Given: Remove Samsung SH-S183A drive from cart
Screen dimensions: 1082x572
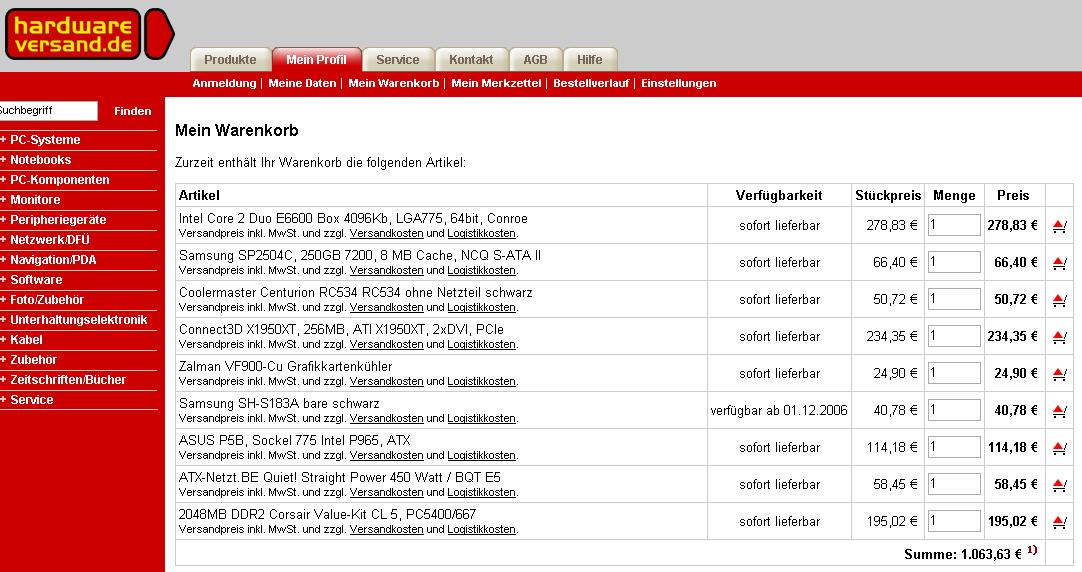Looking at the screenshot, I should tap(1059, 411).
